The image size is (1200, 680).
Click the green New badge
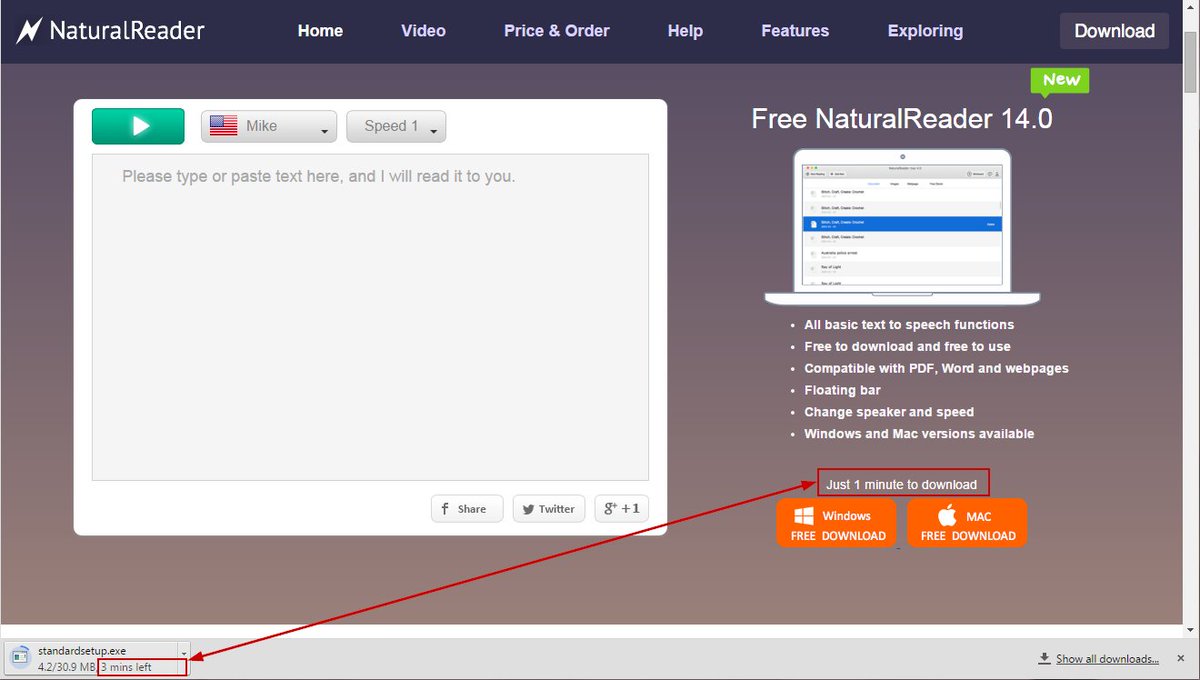(1060, 81)
